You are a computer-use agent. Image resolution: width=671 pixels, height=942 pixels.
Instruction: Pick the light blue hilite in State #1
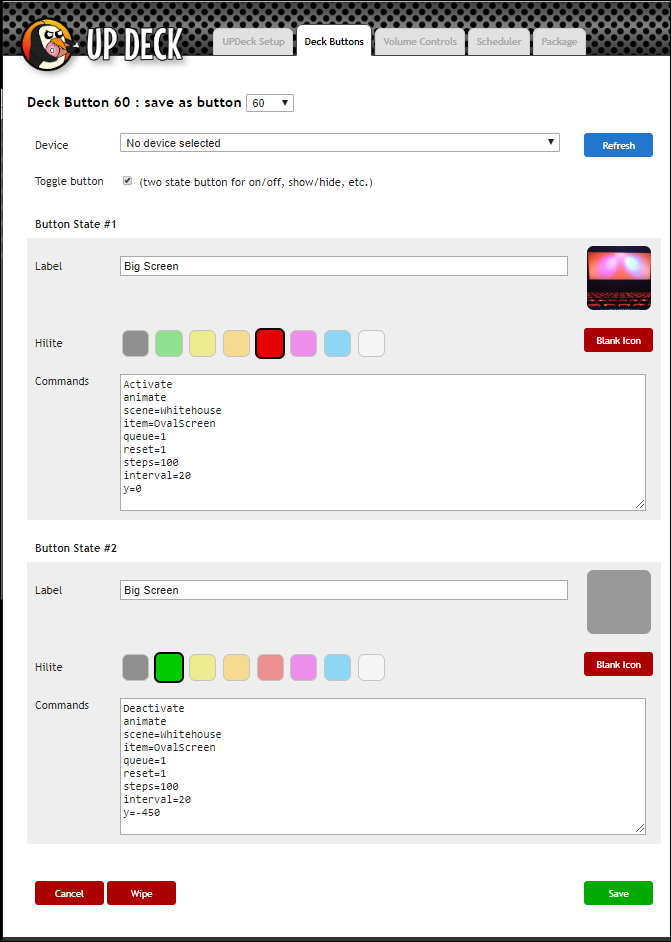[337, 344]
